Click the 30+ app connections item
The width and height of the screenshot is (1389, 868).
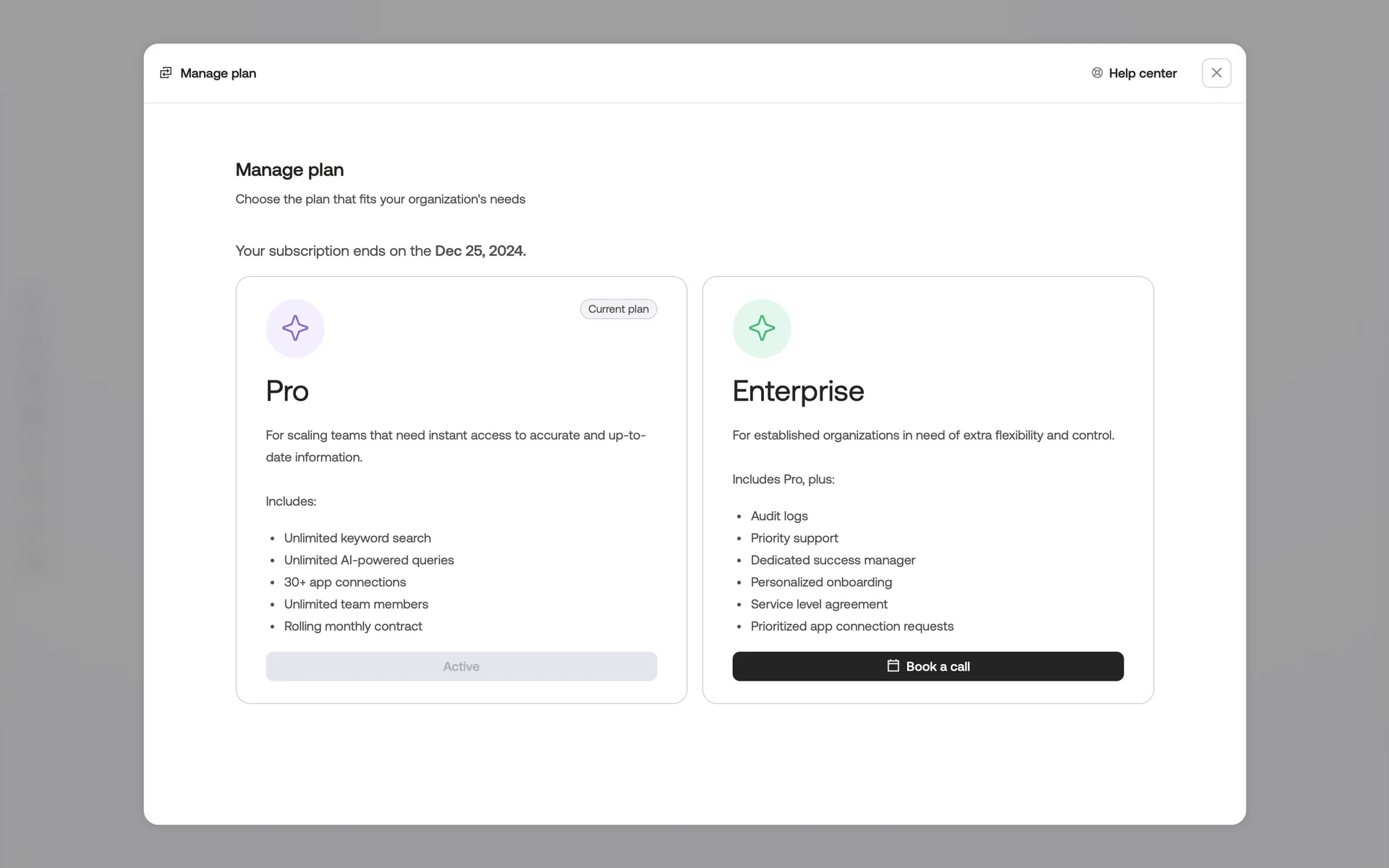point(345,582)
